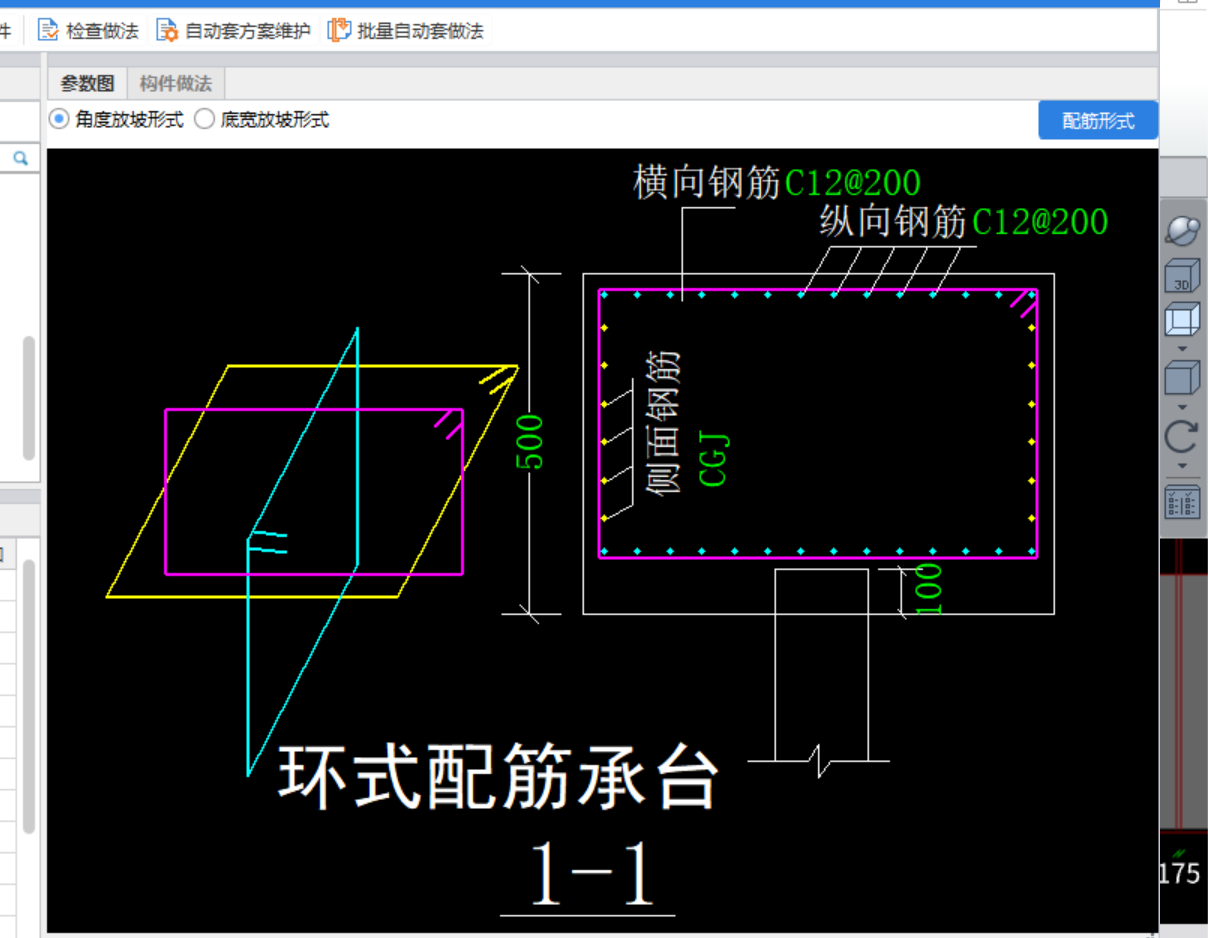Edit the 纵向钢筋 C12@200 value

click(1040, 221)
